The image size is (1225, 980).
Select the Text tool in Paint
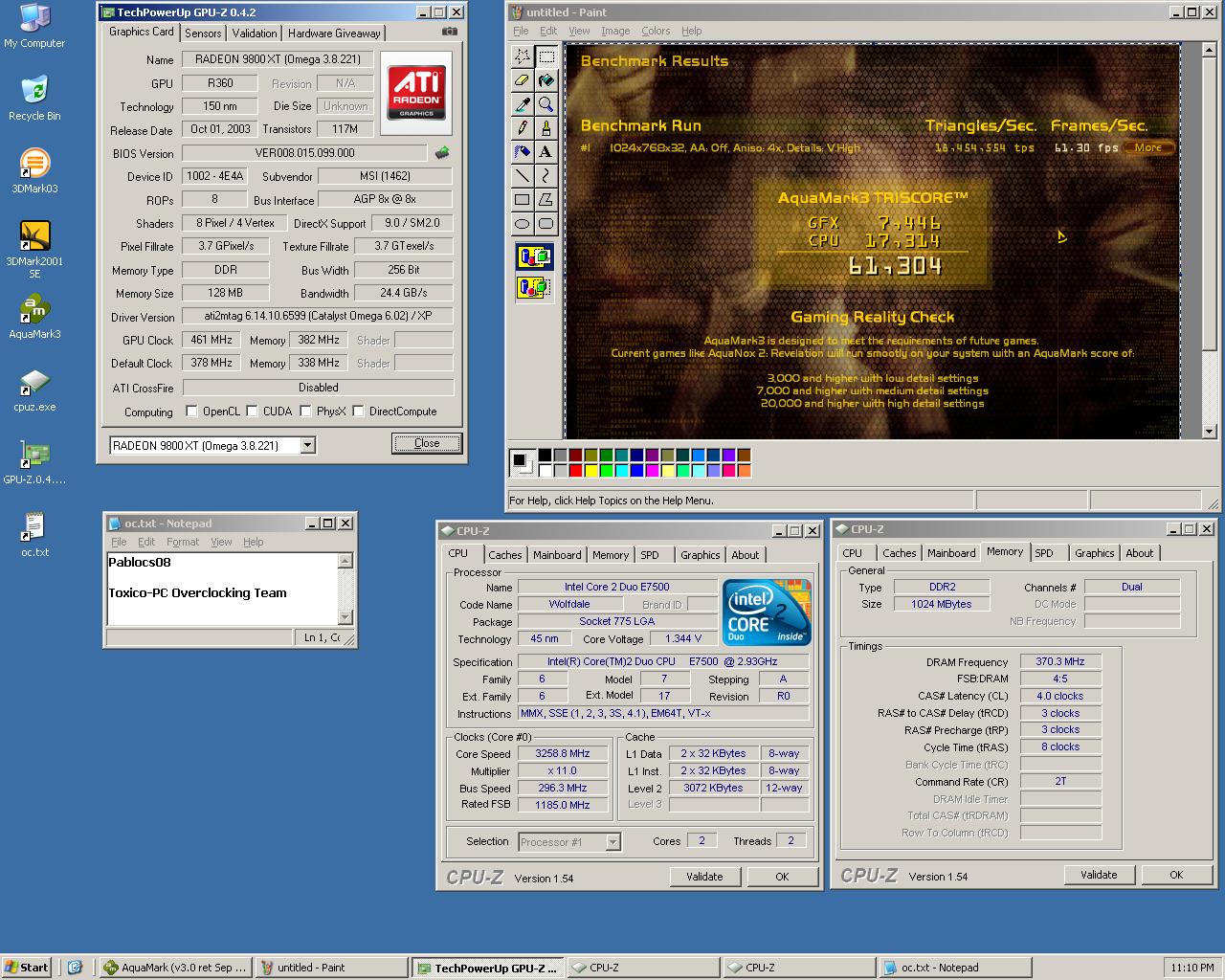click(546, 152)
